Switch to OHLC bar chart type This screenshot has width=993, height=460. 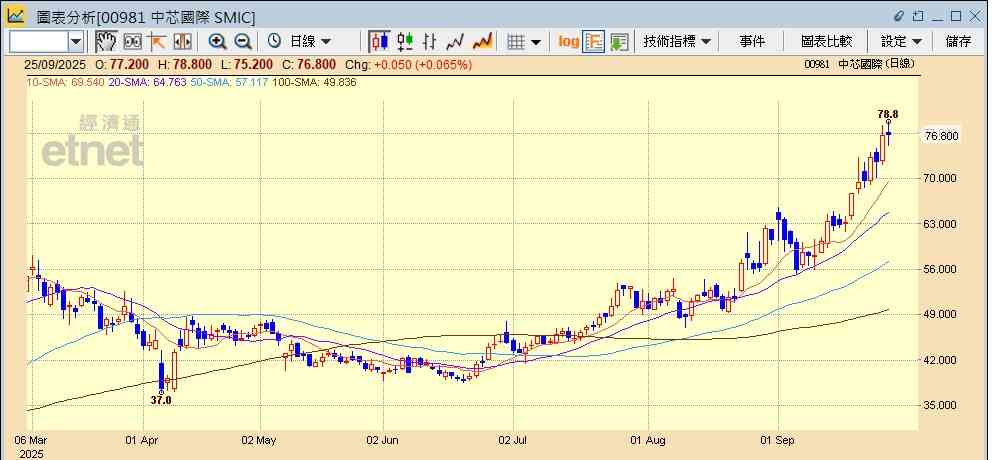pyautogui.click(x=430, y=42)
